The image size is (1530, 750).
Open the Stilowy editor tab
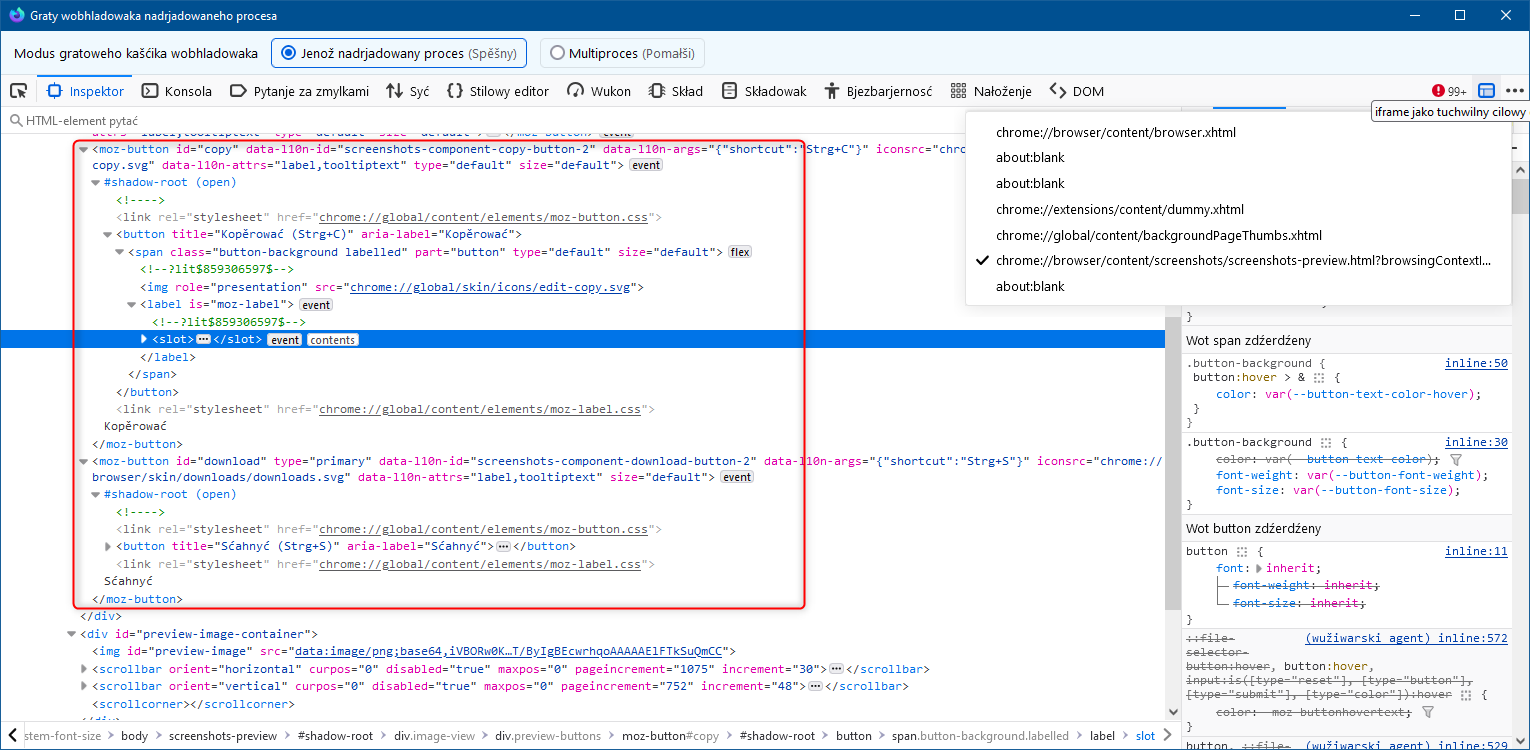pos(498,91)
